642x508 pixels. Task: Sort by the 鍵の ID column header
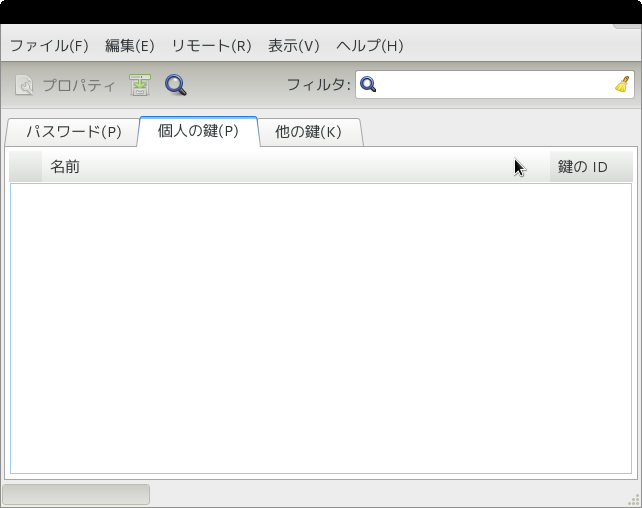[591, 167]
